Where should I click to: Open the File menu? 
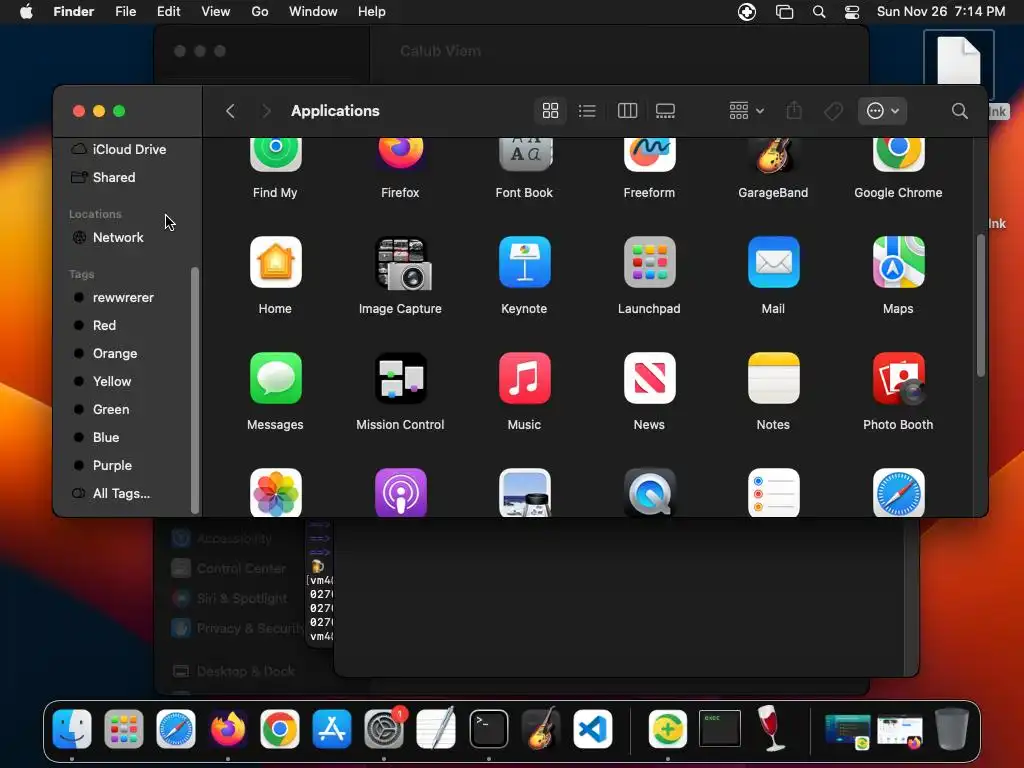coord(125,12)
